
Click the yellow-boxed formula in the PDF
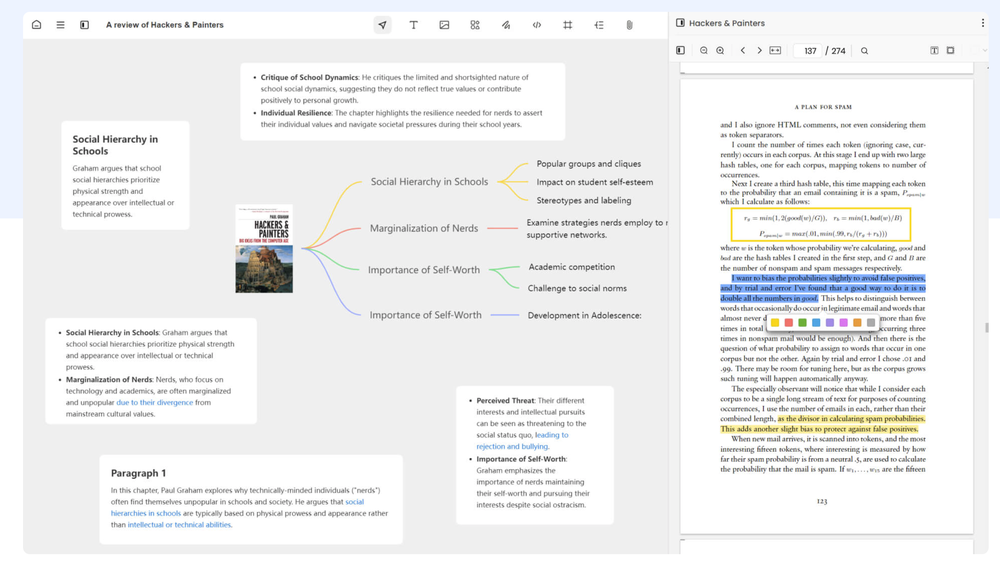(x=821, y=225)
